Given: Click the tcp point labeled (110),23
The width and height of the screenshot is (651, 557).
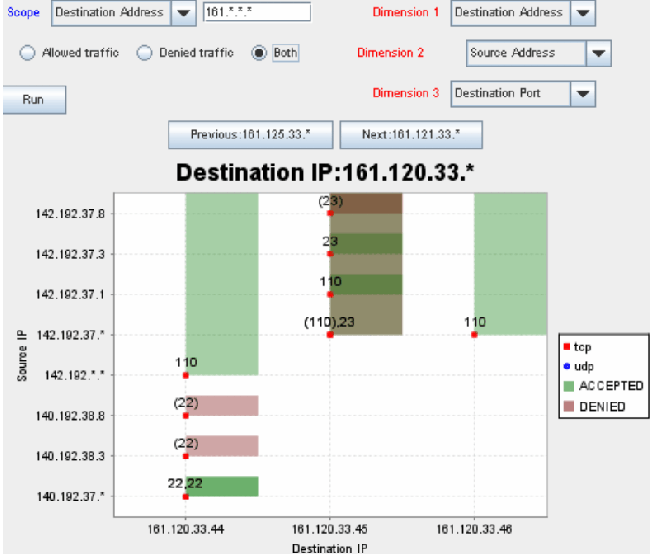Looking at the screenshot, I should [330, 335].
